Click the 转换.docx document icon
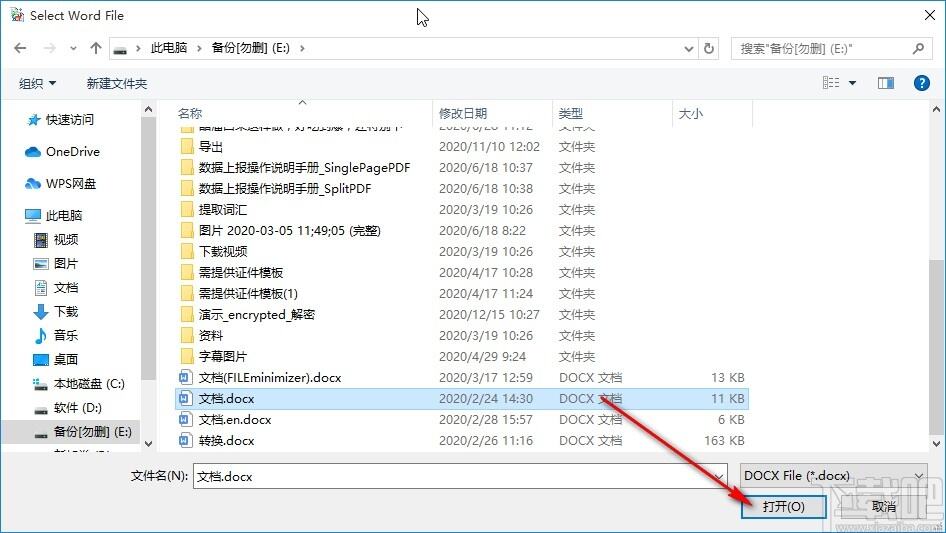Screen dimensions: 946x533 point(186,441)
